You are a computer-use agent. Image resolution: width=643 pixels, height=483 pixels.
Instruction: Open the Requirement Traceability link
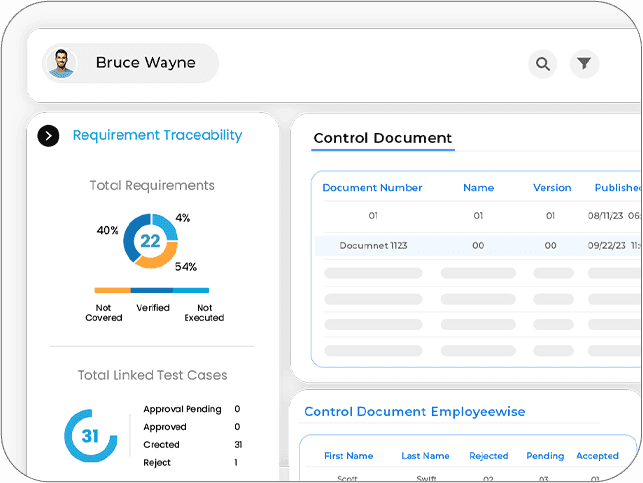pos(157,135)
